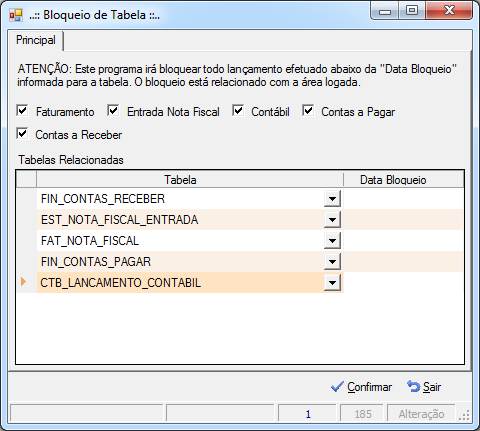
Task: Select the Principal tab
Action: [x=36, y=40]
